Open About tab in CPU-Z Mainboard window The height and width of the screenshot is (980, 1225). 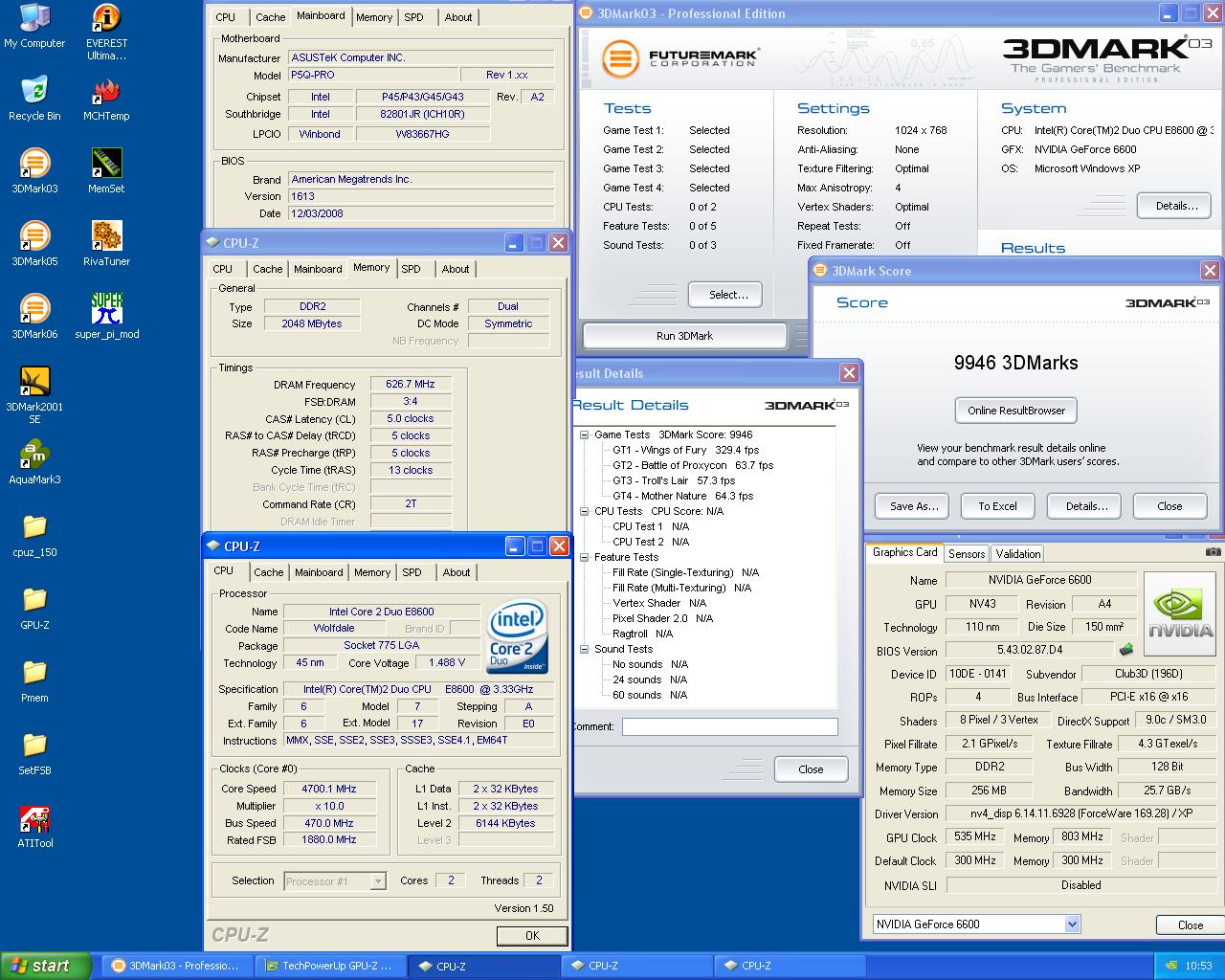click(x=458, y=17)
